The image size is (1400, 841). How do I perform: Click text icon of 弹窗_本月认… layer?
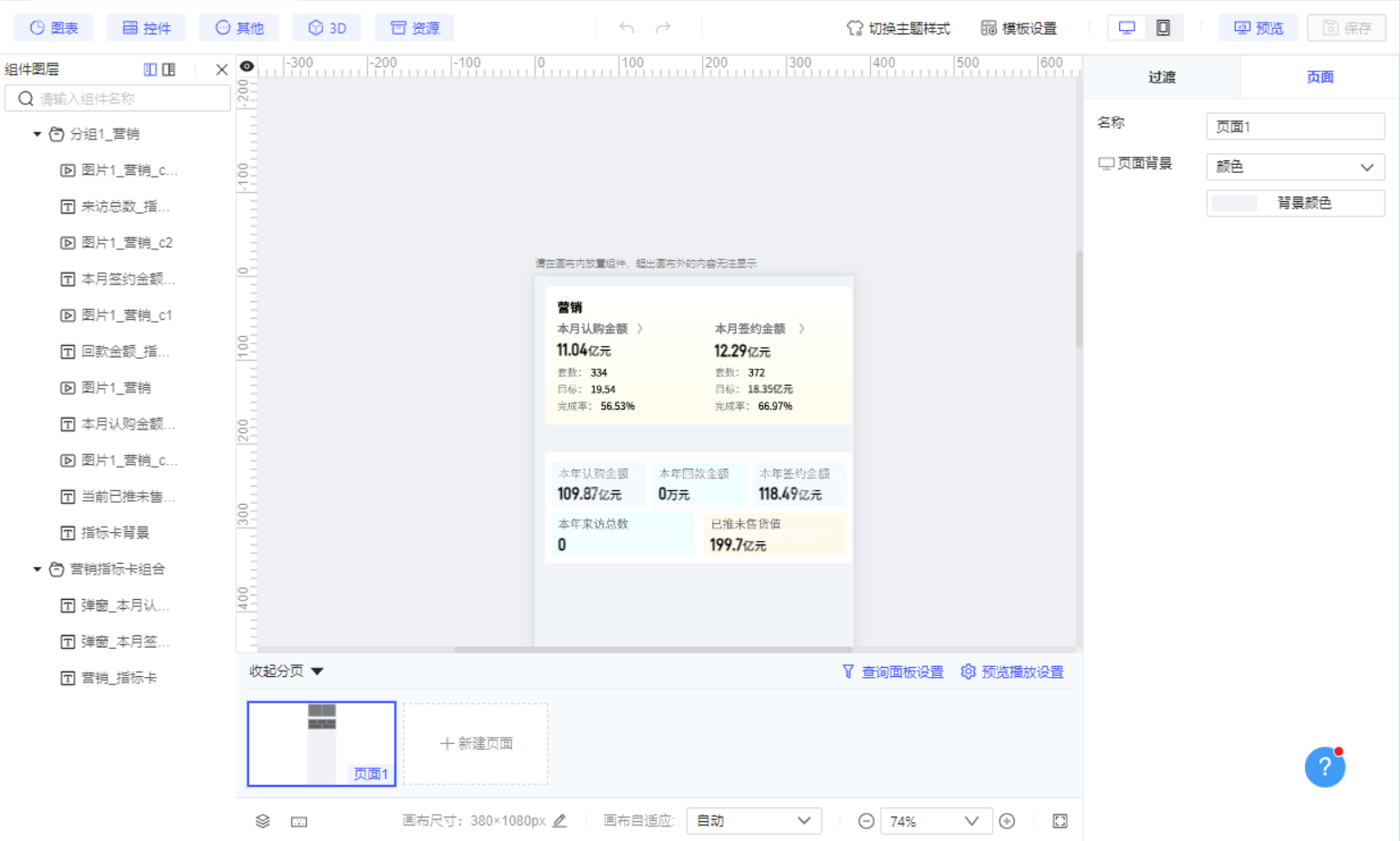click(68, 605)
